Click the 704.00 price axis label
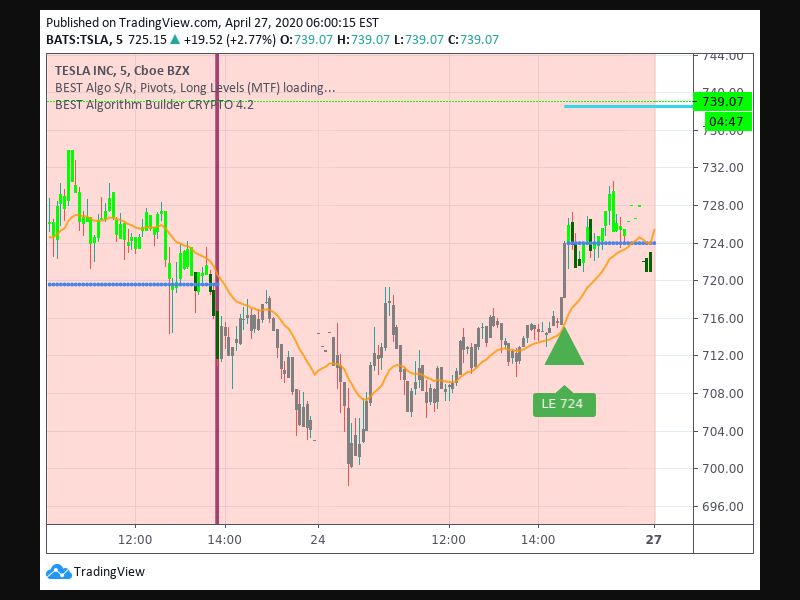 pyautogui.click(x=723, y=431)
